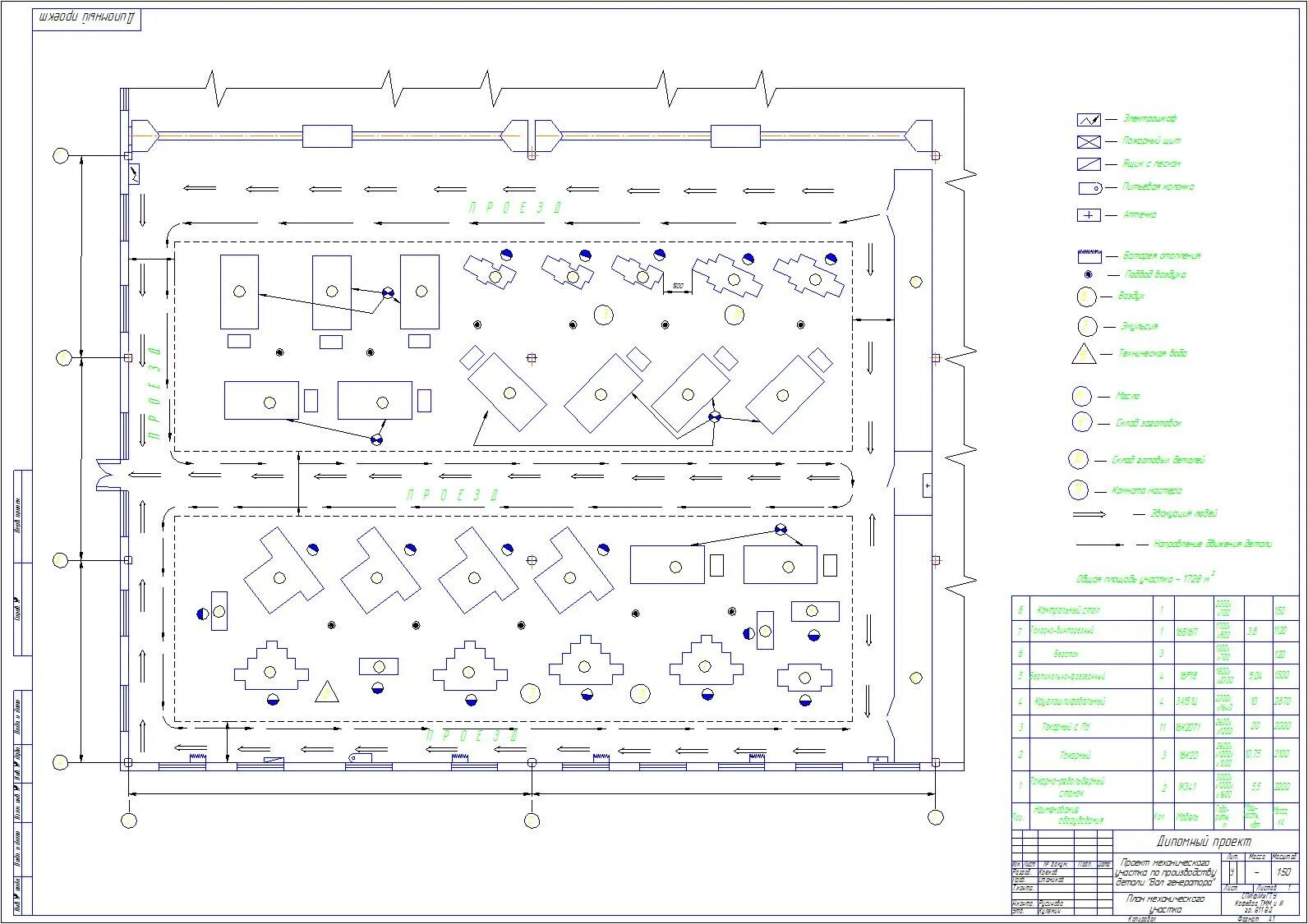Select the План механического участка title
The image size is (1308, 924).
point(1165,904)
